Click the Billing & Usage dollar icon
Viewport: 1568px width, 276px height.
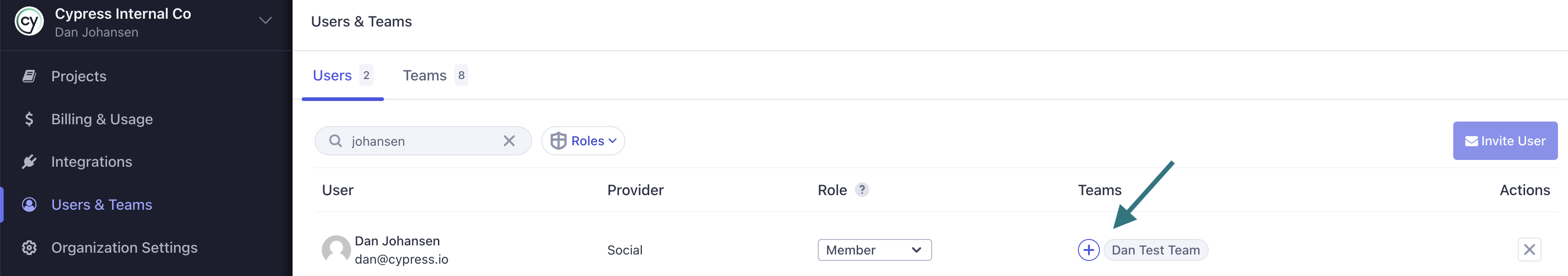coord(29,118)
